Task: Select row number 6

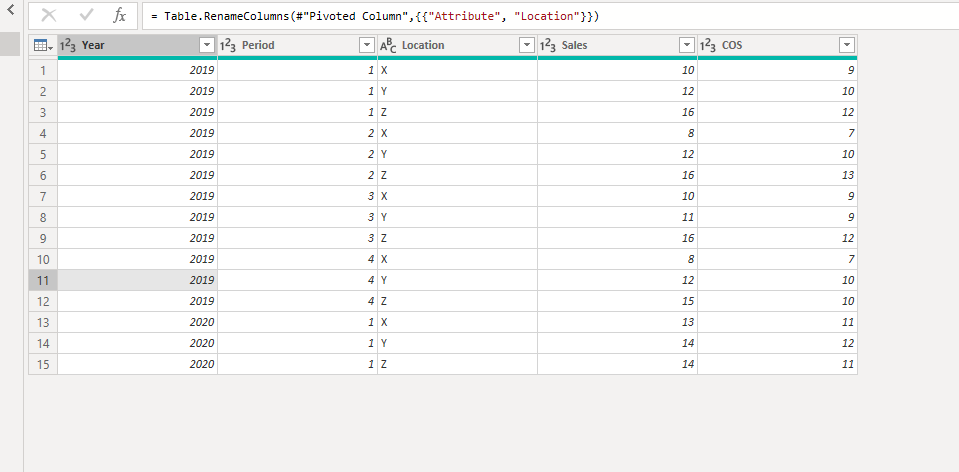Action: point(43,175)
